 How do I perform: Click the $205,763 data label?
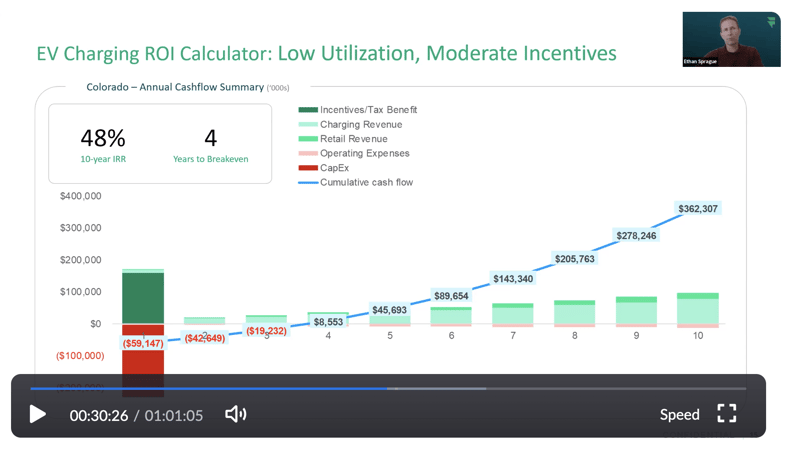click(x=574, y=259)
